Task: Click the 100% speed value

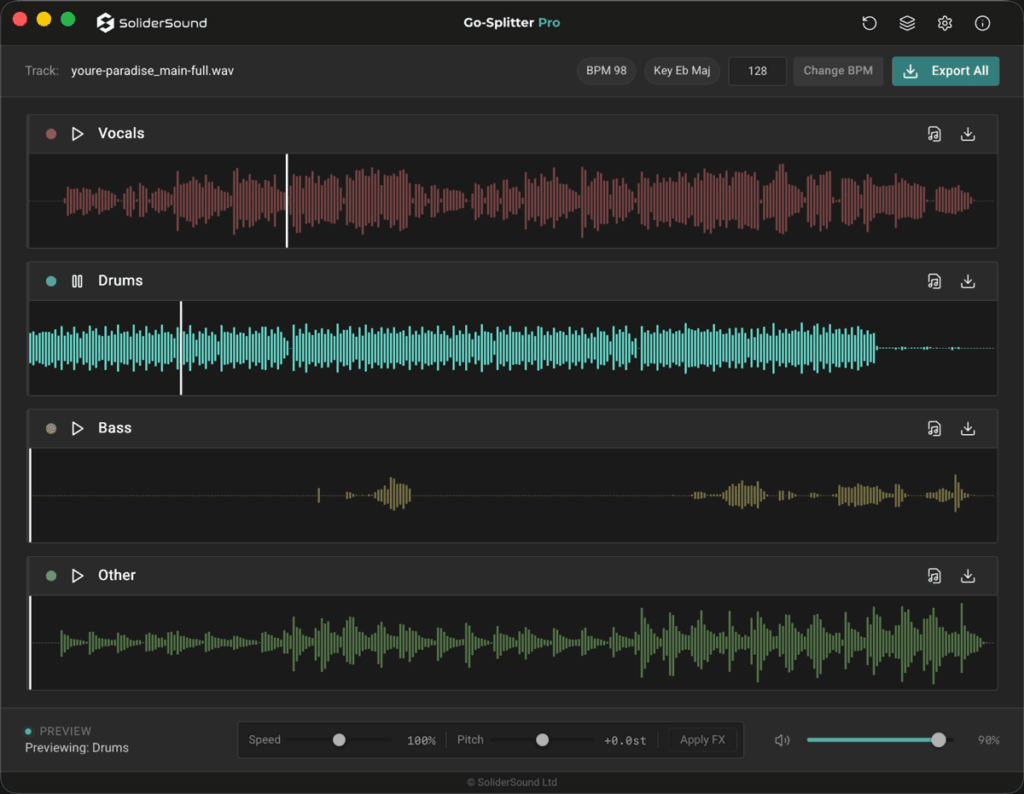Action: [x=421, y=740]
